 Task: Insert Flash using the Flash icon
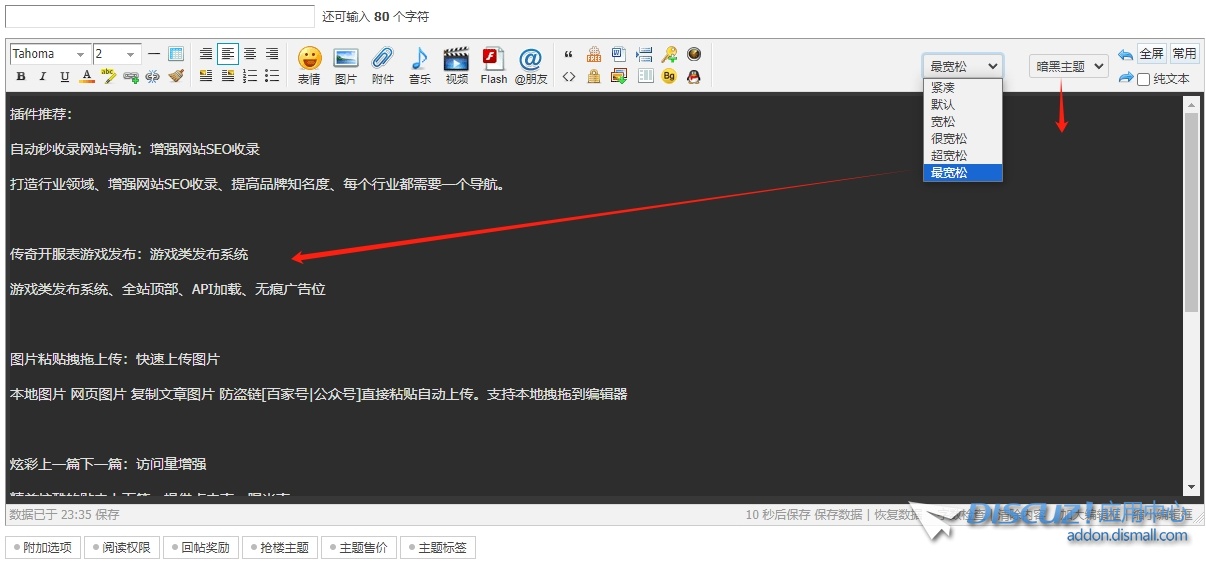[x=493, y=59]
